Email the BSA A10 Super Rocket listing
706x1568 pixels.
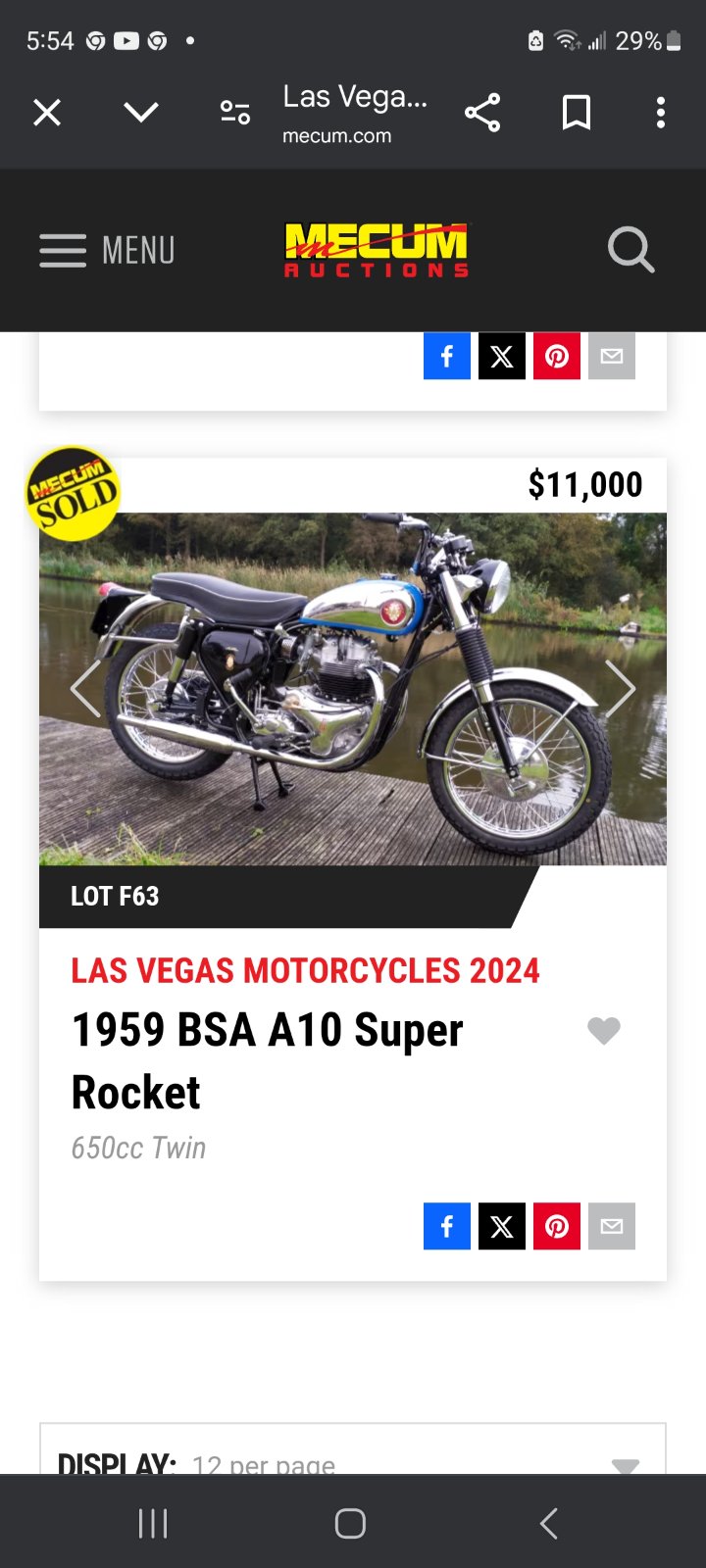pos(612,1226)
